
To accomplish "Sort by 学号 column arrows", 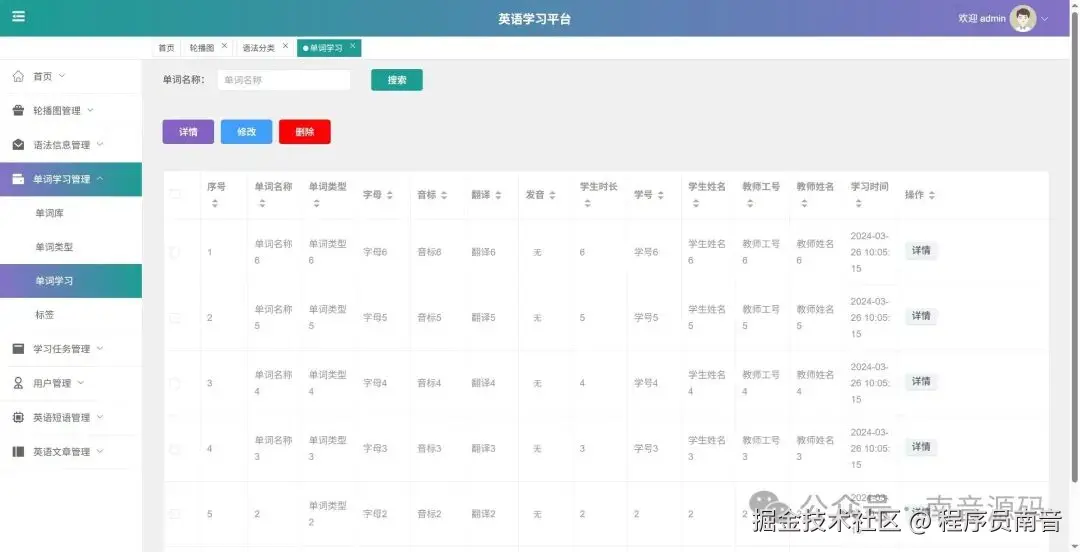I will point(661,196).
